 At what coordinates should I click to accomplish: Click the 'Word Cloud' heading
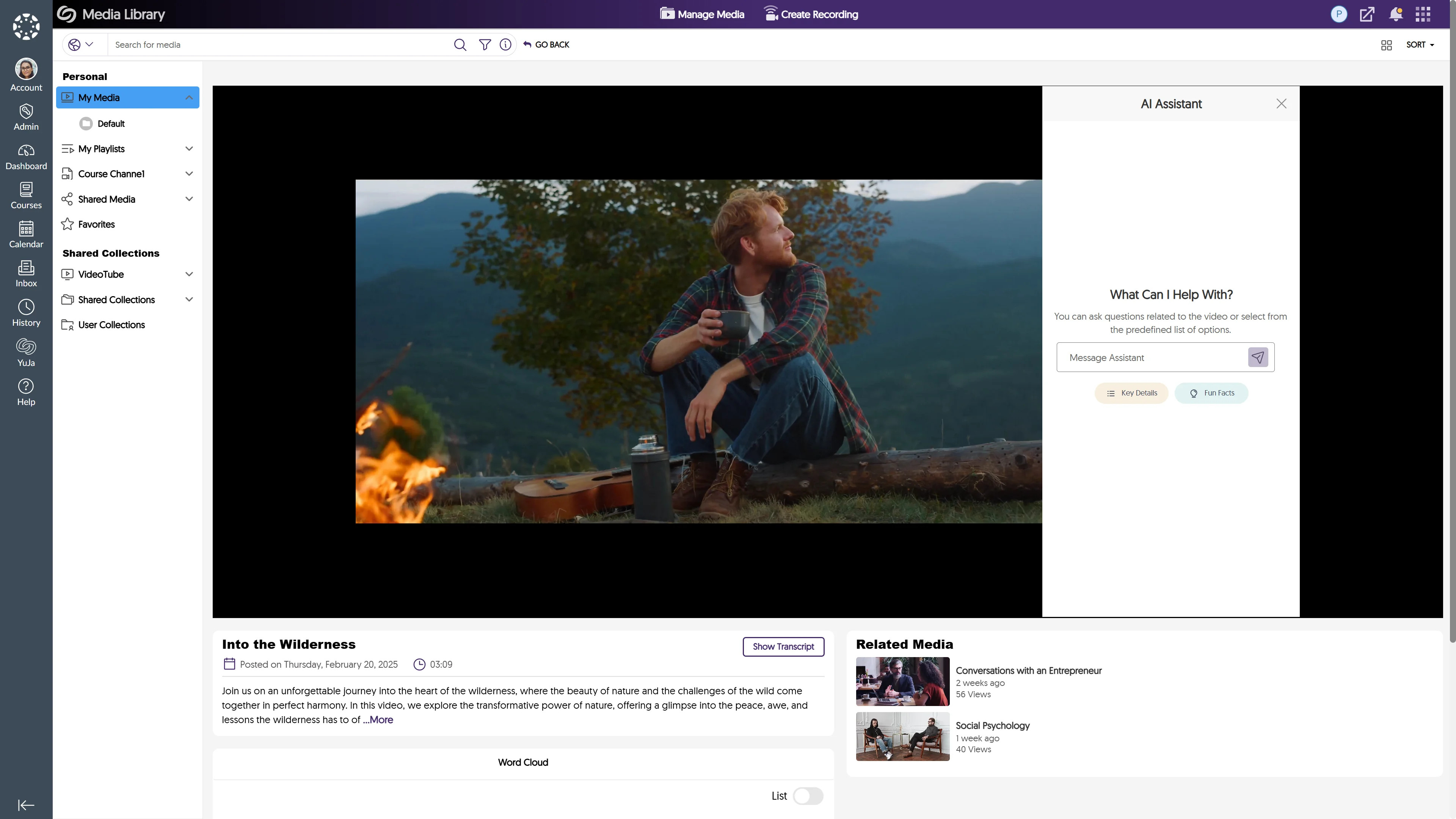[523, 763]
